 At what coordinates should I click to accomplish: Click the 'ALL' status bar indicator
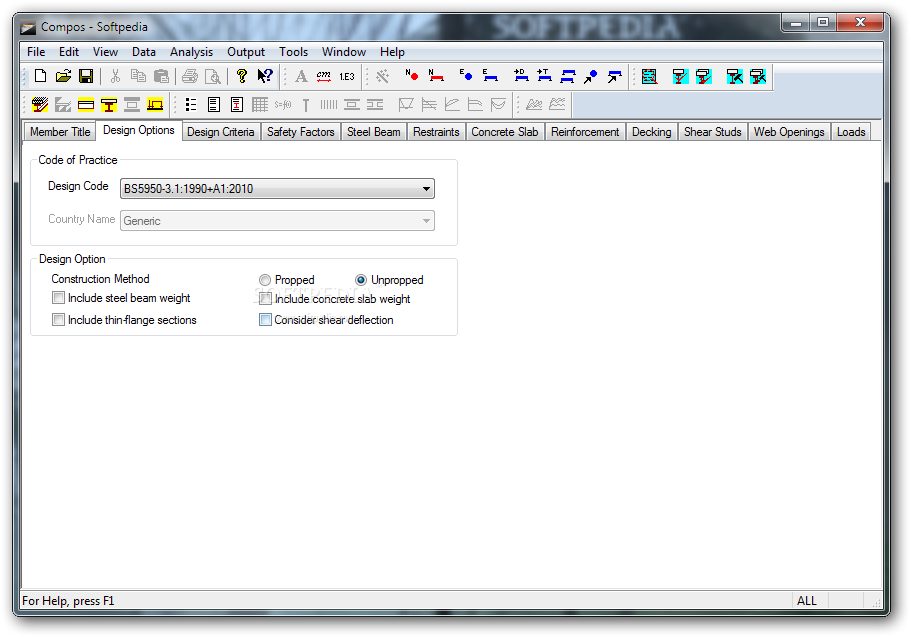[806, 600]
